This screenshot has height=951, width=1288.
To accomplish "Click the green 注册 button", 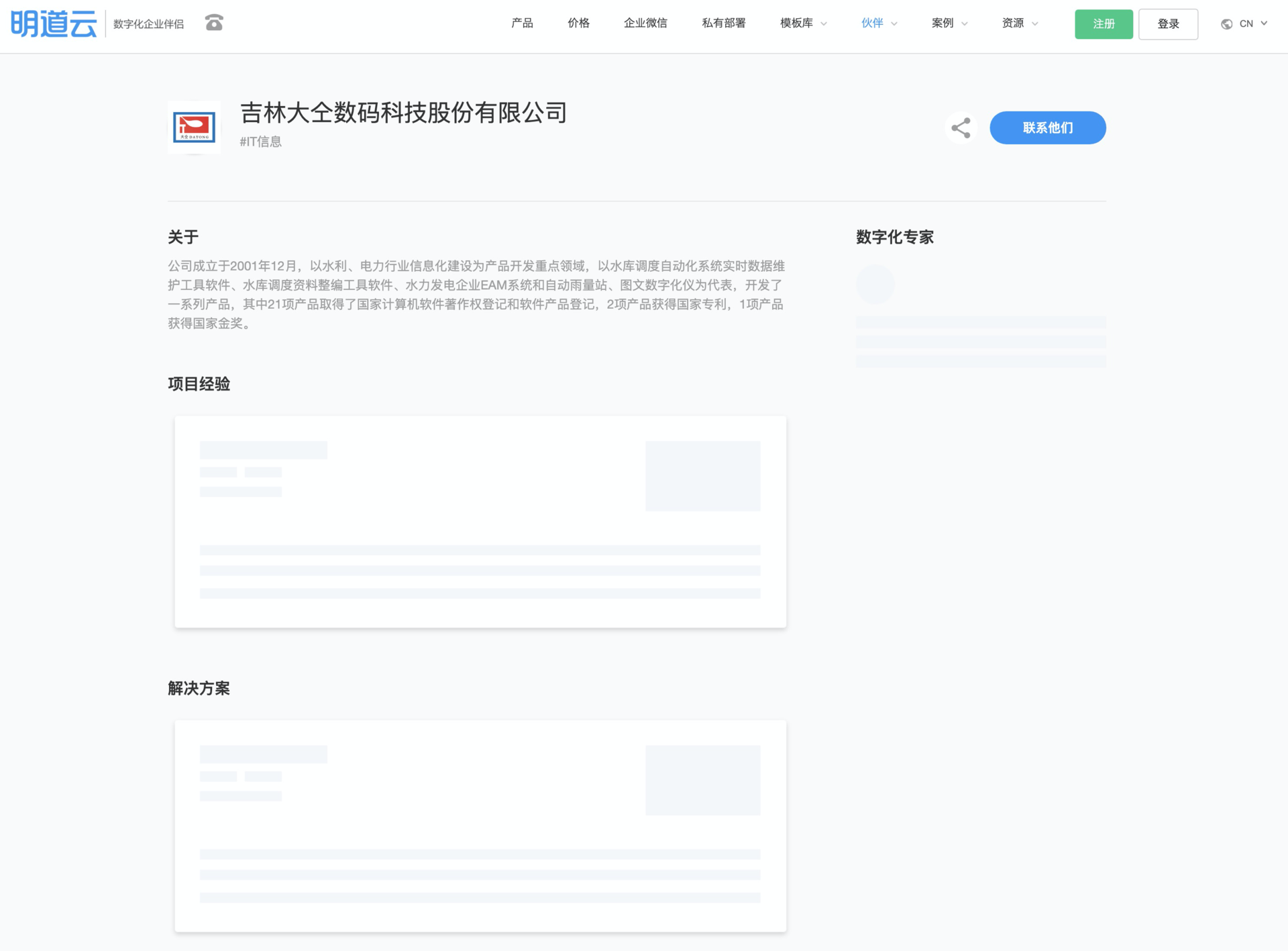I will click(1103, 24).
